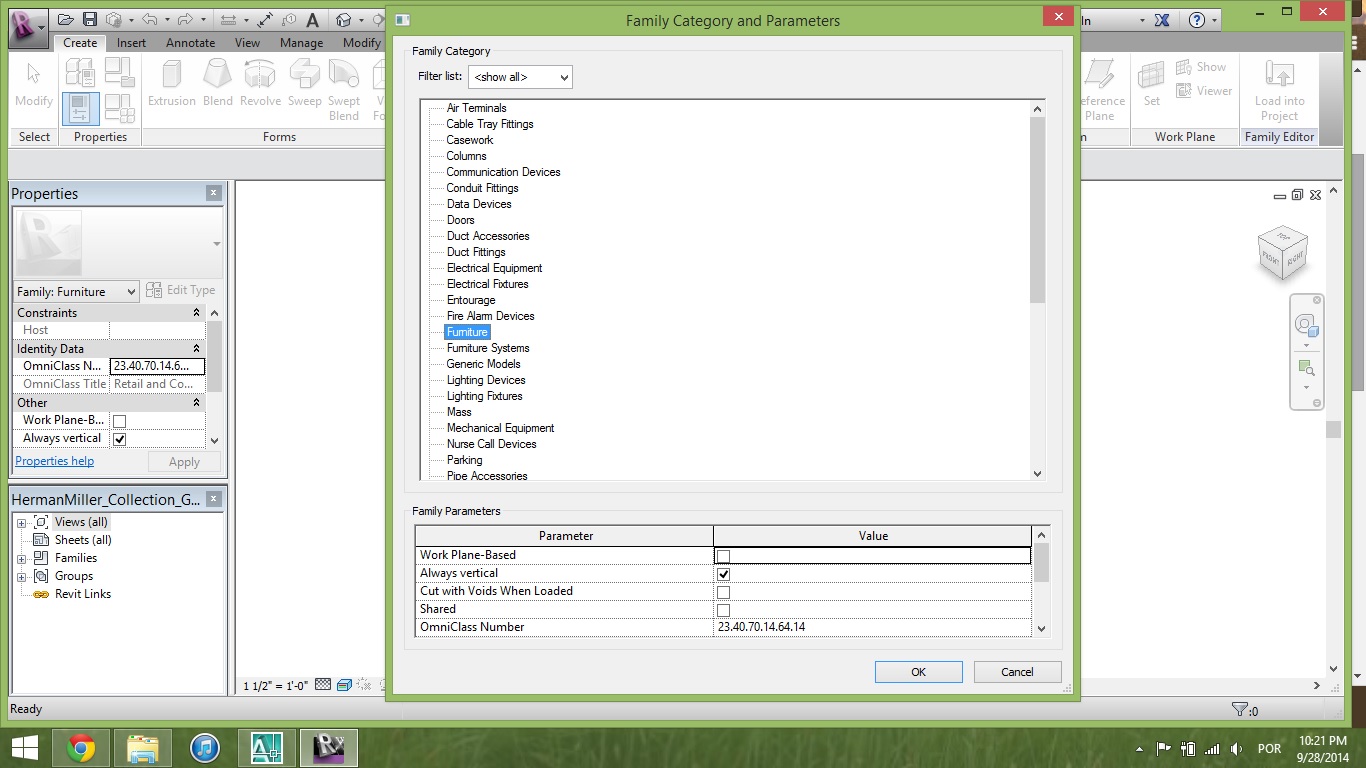Collapse the Identity Data section
1366x768 pixels.
196,349
